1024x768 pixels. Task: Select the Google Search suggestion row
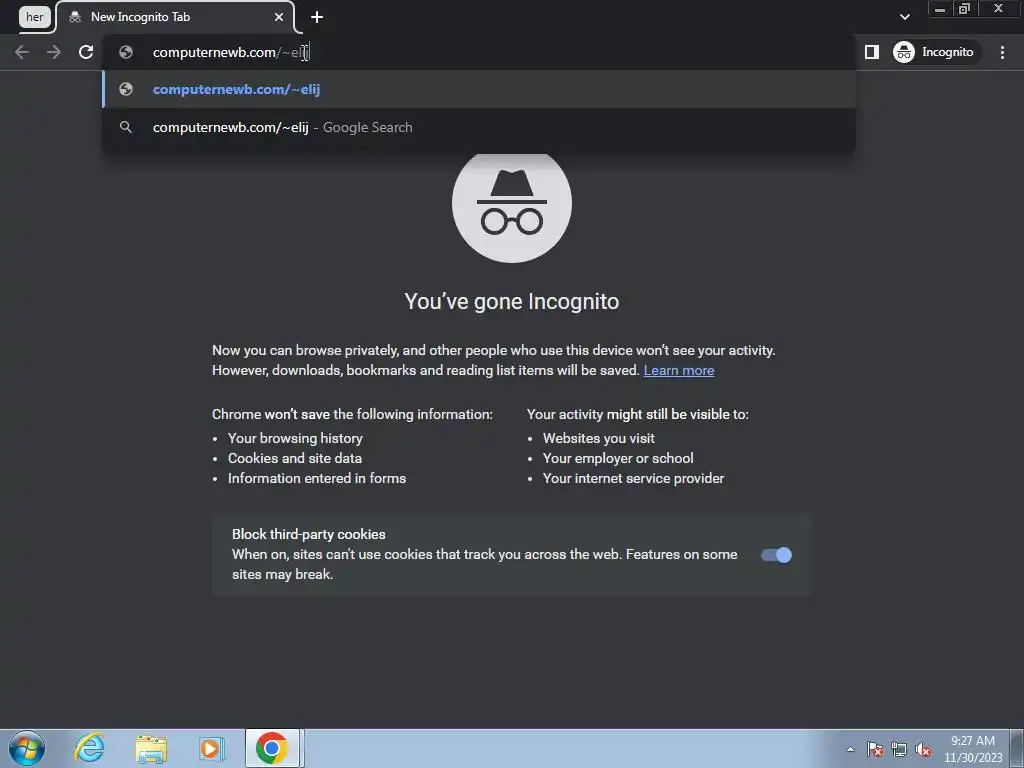[x=479, y=127]
